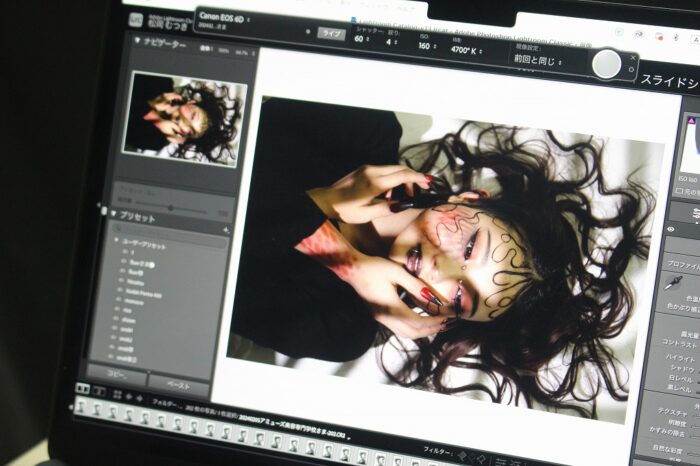The height and width of the screenshot is (466, 700).
Task: Change the shutter speed value 60
Action: (361, 39)
